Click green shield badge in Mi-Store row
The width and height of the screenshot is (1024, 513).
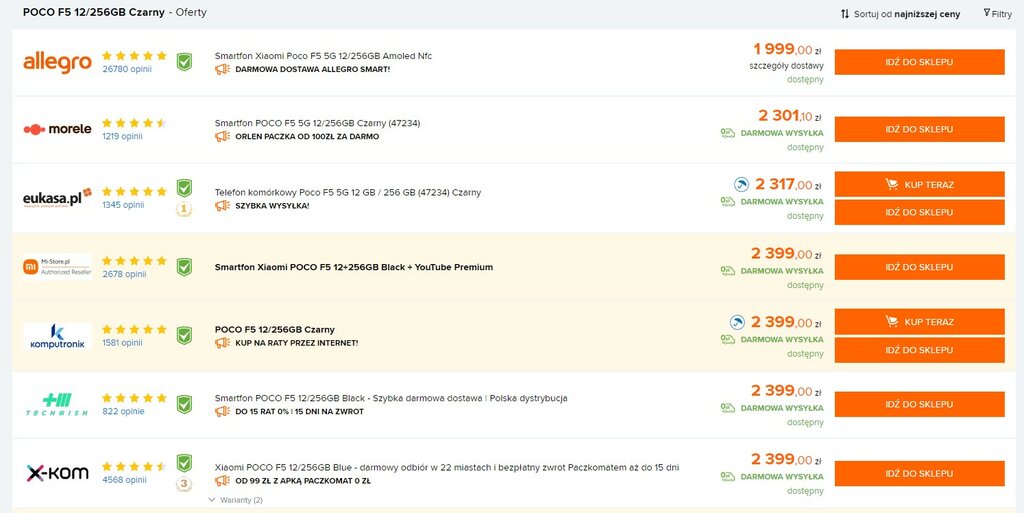[185, 267]
